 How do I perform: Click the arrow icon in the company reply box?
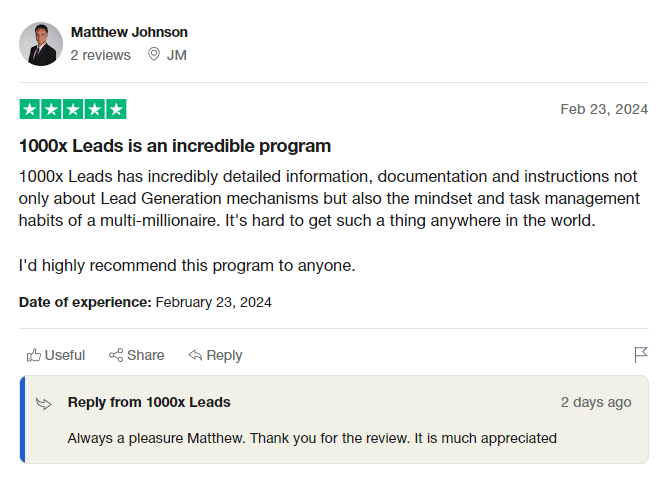44,403
